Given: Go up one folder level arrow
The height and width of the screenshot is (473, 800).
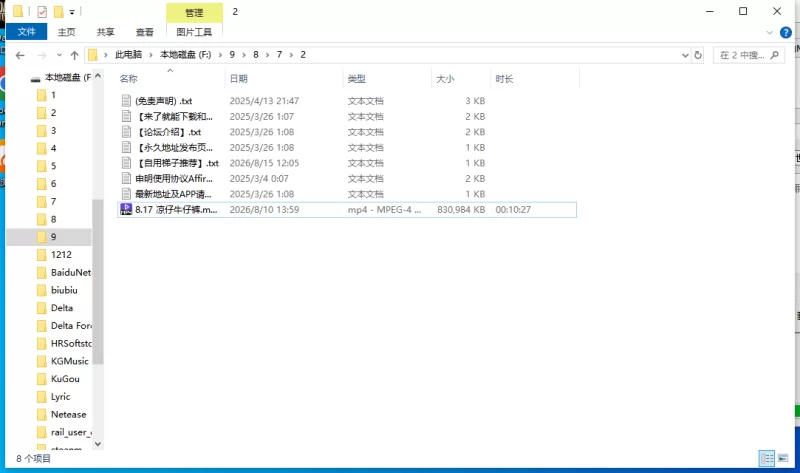Looking at the screenshot, I should pyautogui.click(x=74, y=55).
